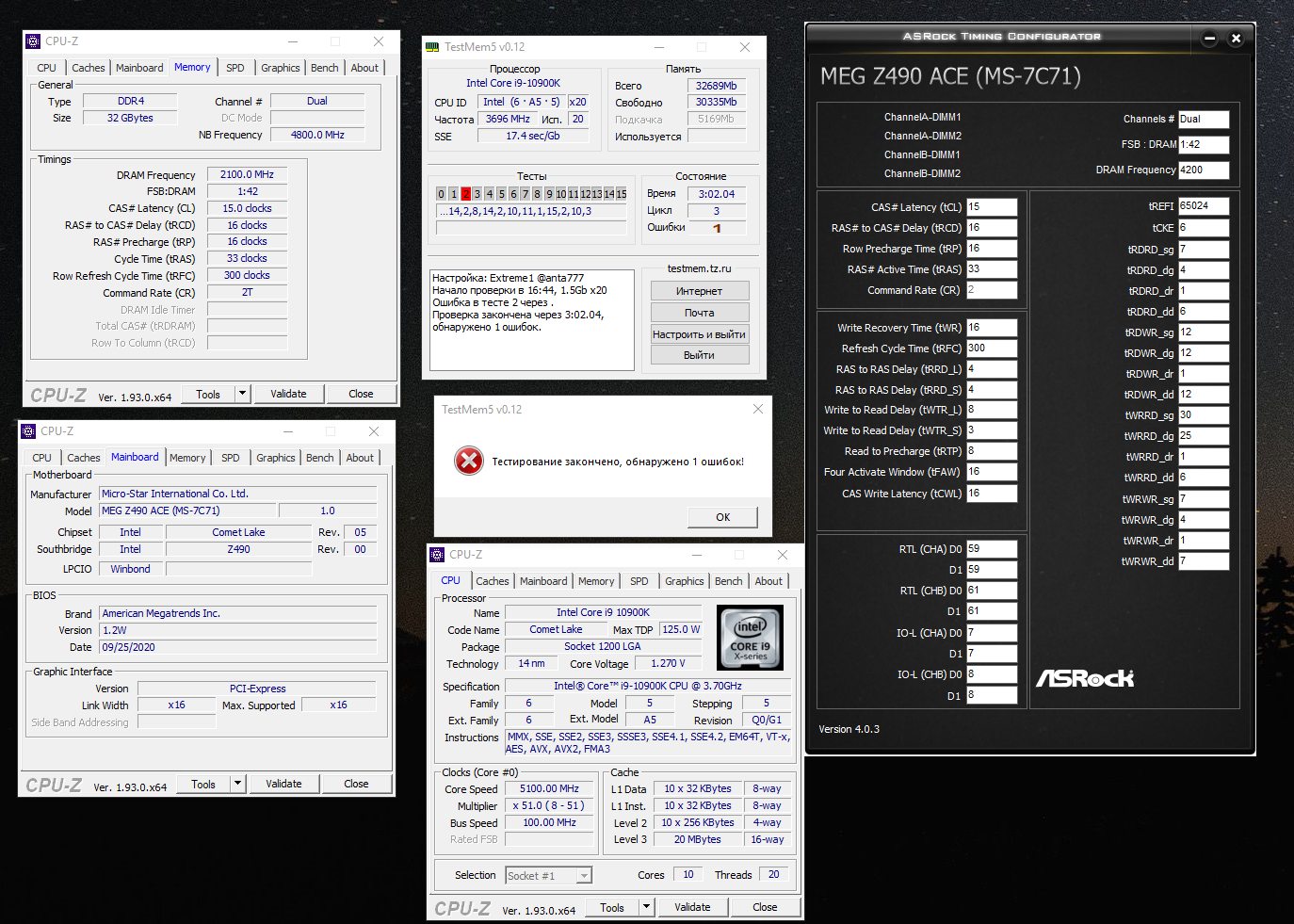Click the DRAM Frequency field showing 4200
This screenshot has height=924, width=1294.
tap(1204, 170)
